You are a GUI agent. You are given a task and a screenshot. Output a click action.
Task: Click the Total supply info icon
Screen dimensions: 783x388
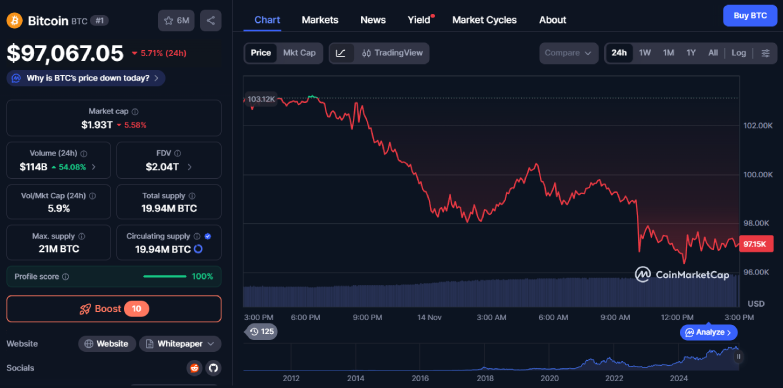pos(192,196)
